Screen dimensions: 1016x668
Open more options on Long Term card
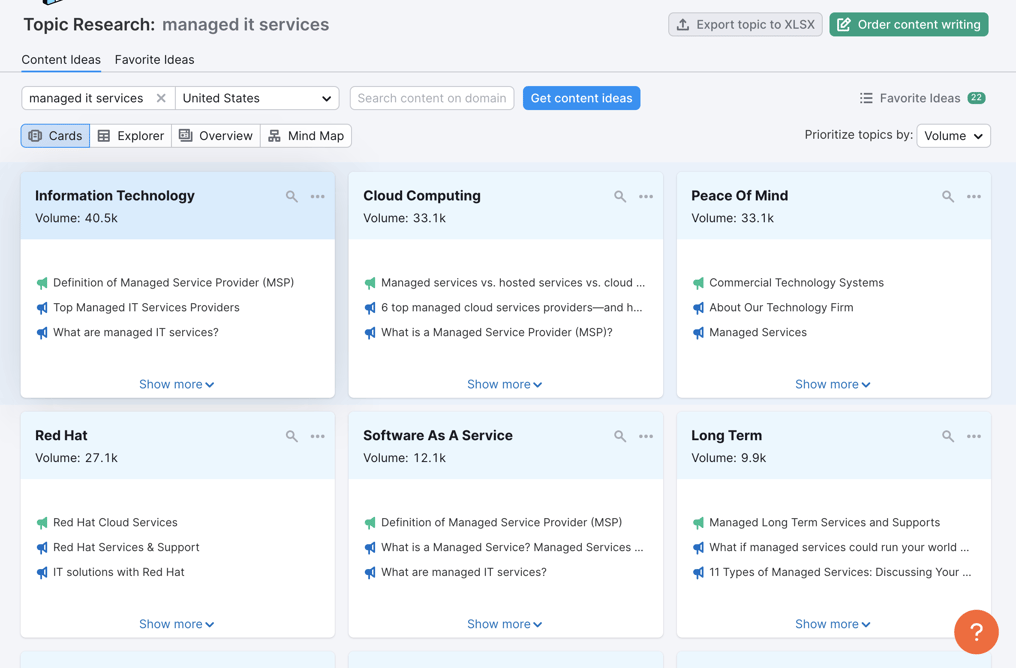pyautogui.click(x=974, y=436)
